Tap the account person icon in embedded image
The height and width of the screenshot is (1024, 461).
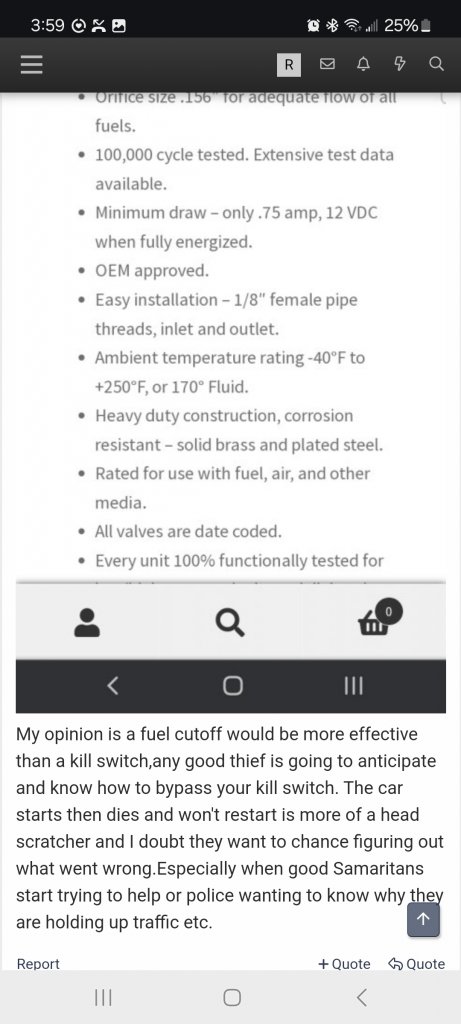87,623
